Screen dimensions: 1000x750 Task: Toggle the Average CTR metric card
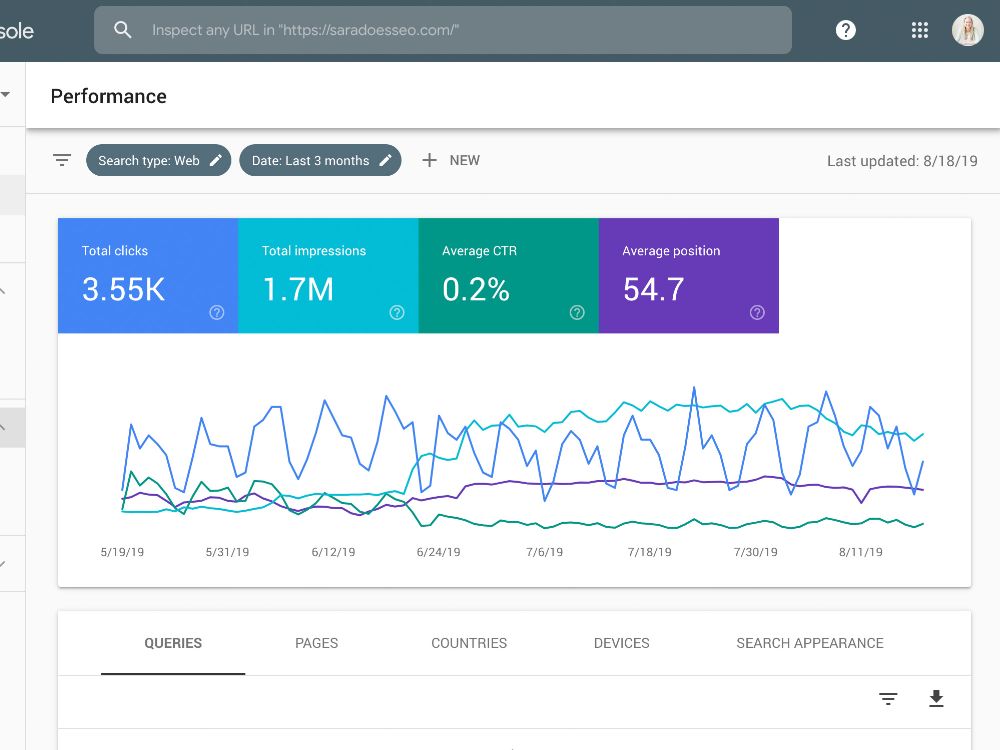coord(509,276)
